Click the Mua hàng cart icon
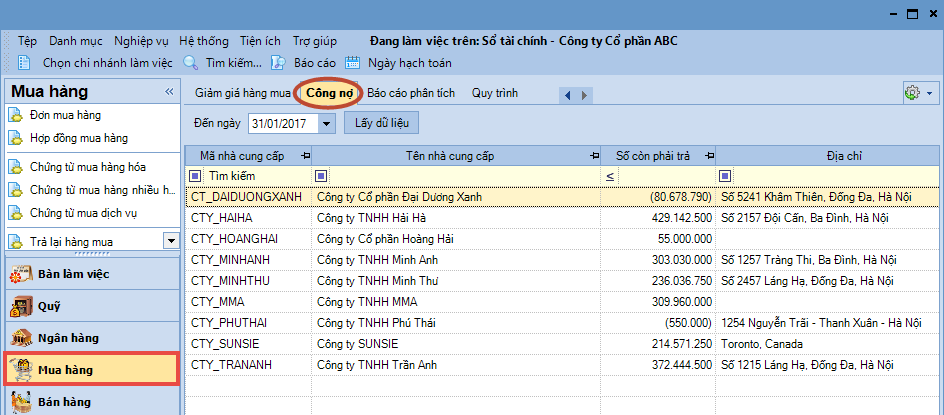The height and width of the screenshot is (415, 944). pyautogui.click(x=22, y=370)
